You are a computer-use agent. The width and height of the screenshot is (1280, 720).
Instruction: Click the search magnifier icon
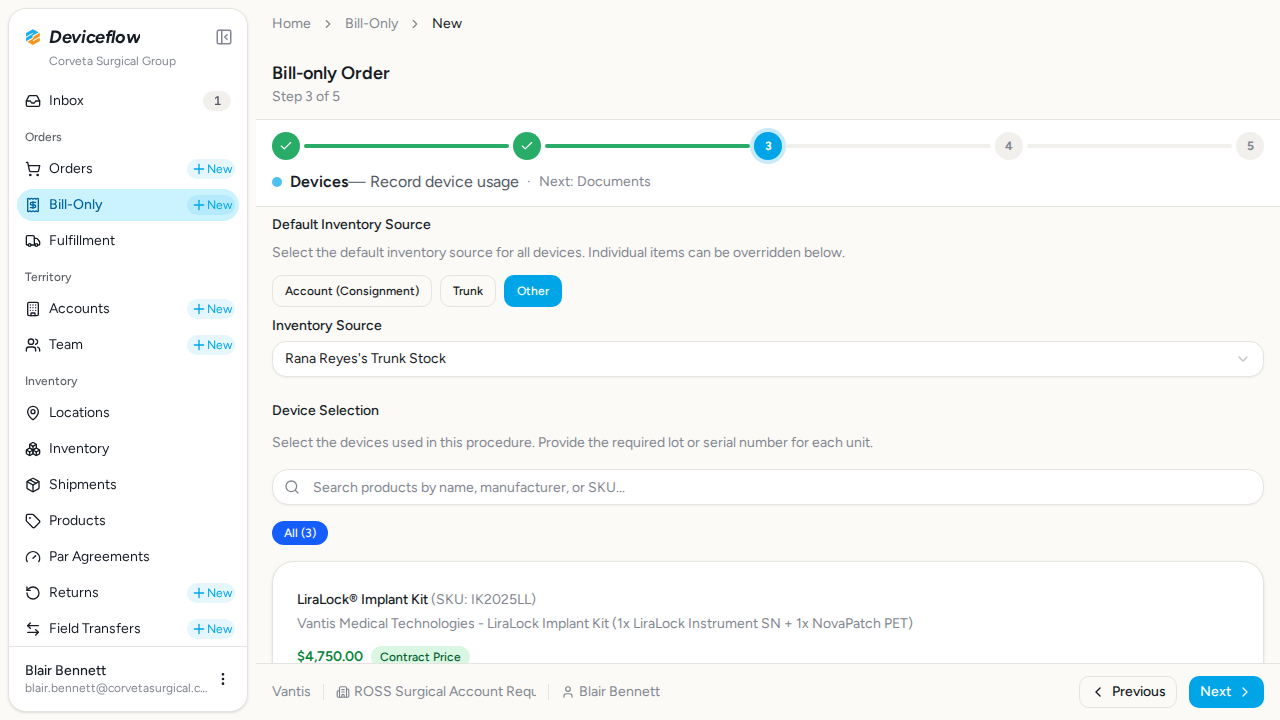tap(292, 487)
